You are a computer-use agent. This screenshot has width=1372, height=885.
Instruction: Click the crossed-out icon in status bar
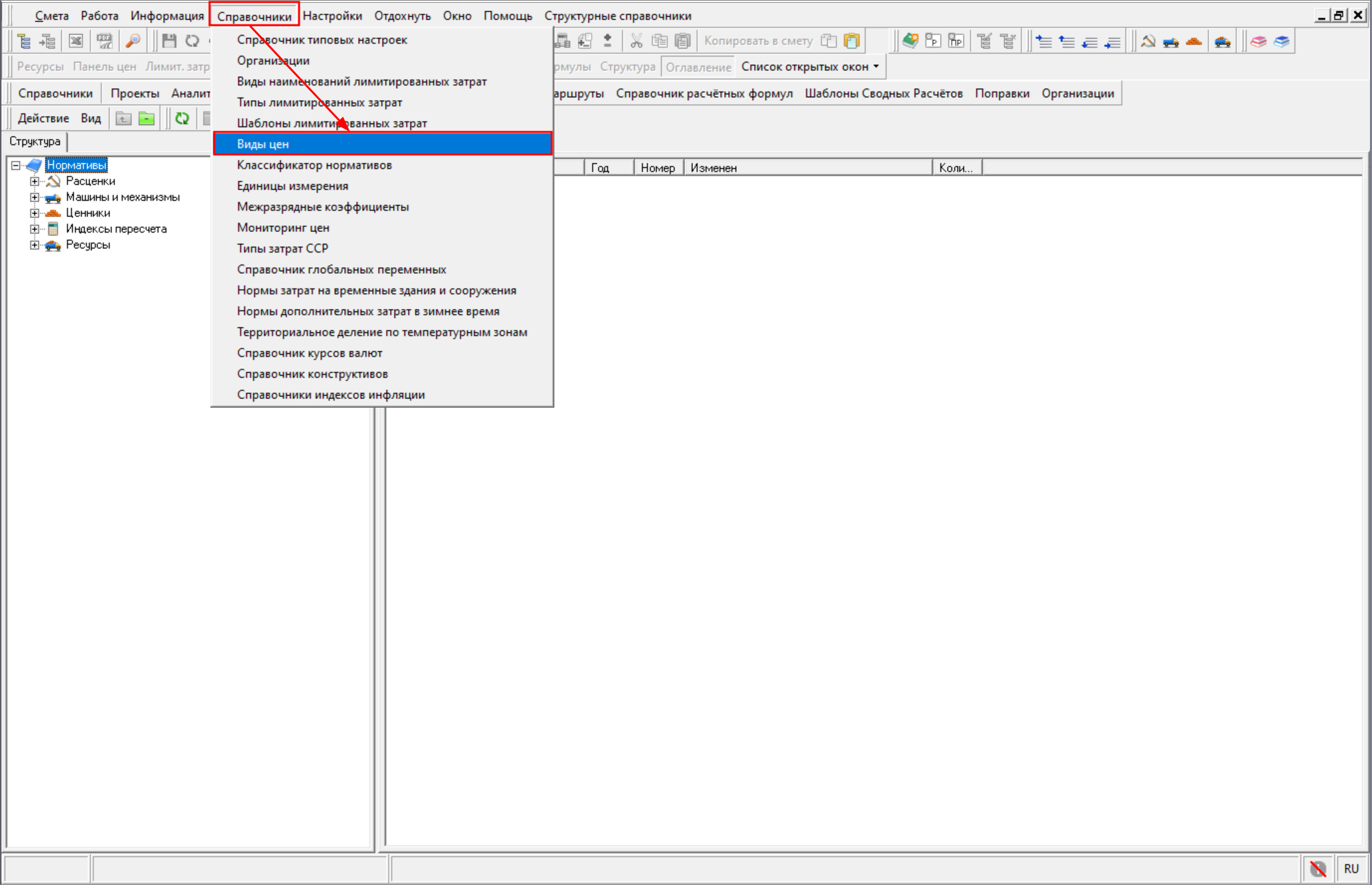tap(1318, 868)
